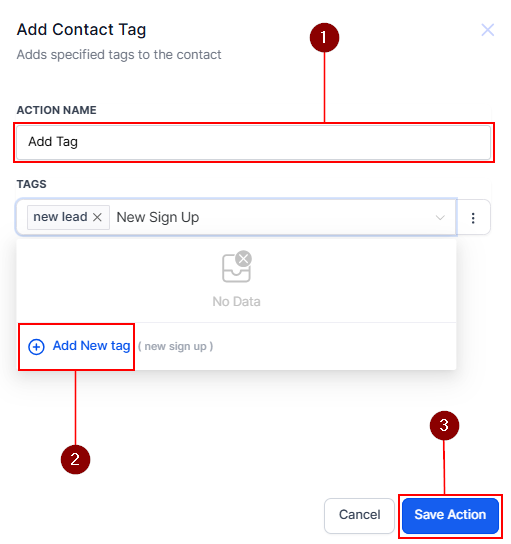The image size is (511, 544).
Task: Select the 'new lead' tag chip
Action: [x=60, y=217]
